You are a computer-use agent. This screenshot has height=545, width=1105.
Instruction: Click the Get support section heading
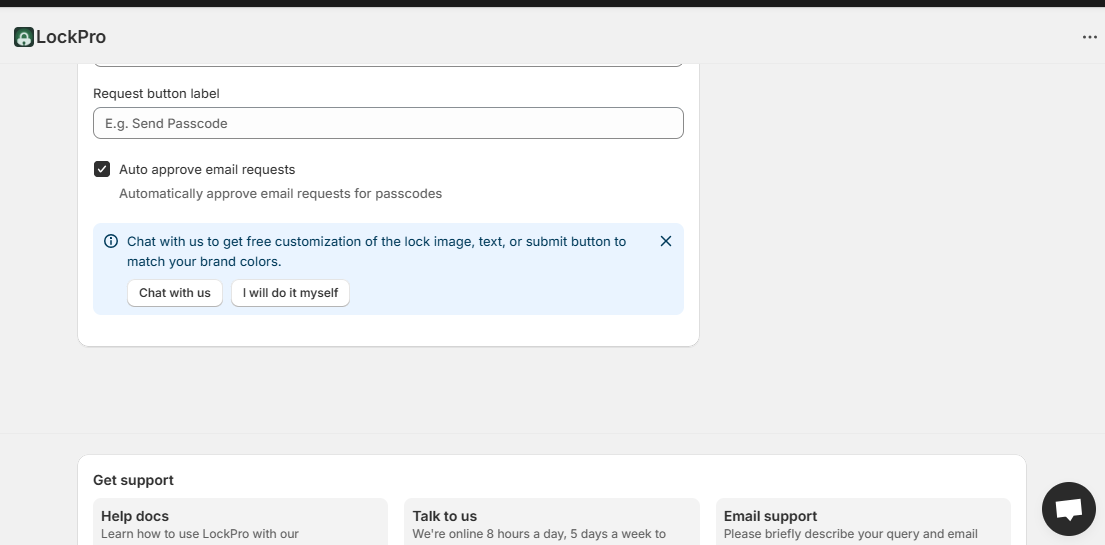click(x=133, y=480)
